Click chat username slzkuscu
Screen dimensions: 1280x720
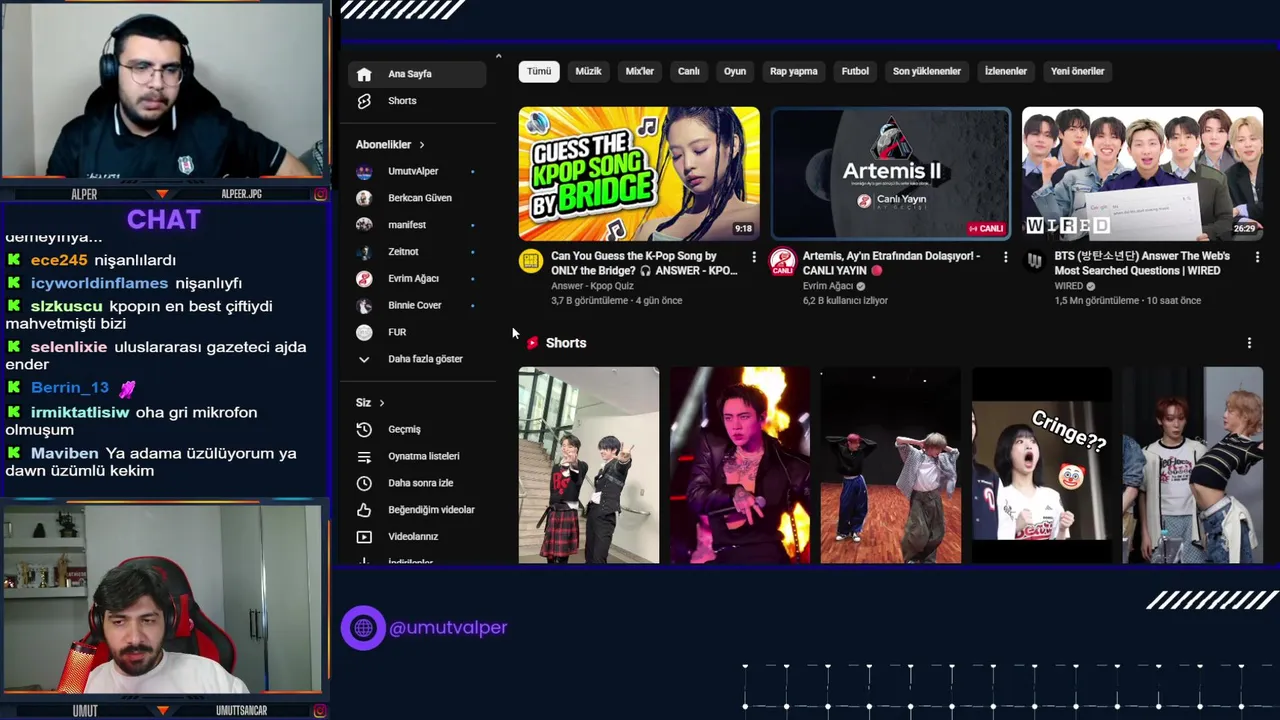pyautogui.click(x=67, y=307)
